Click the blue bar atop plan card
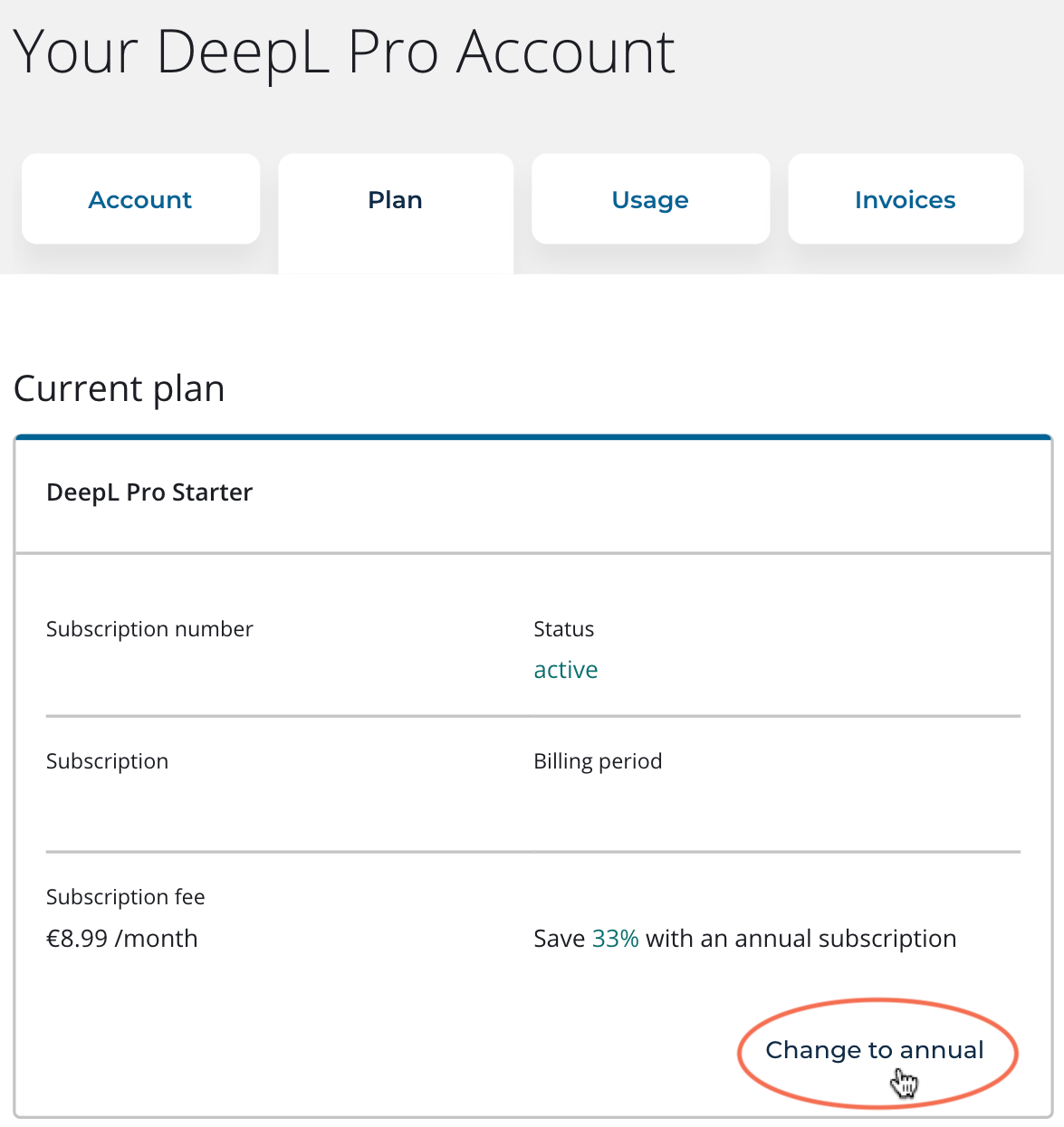 (533, 437)
